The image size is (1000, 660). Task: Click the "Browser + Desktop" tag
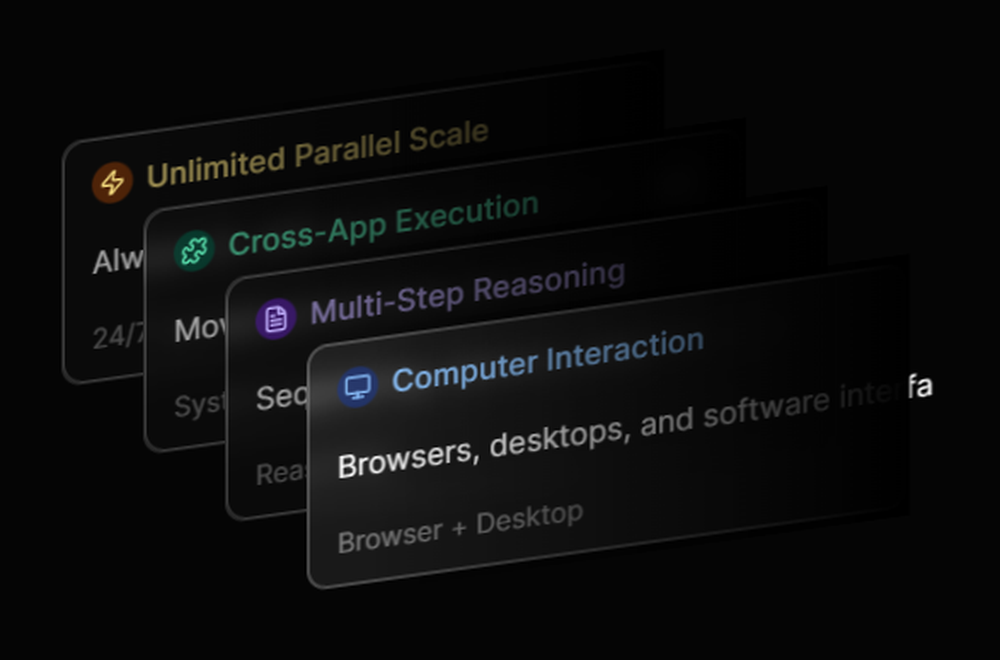tap(460, 527)
